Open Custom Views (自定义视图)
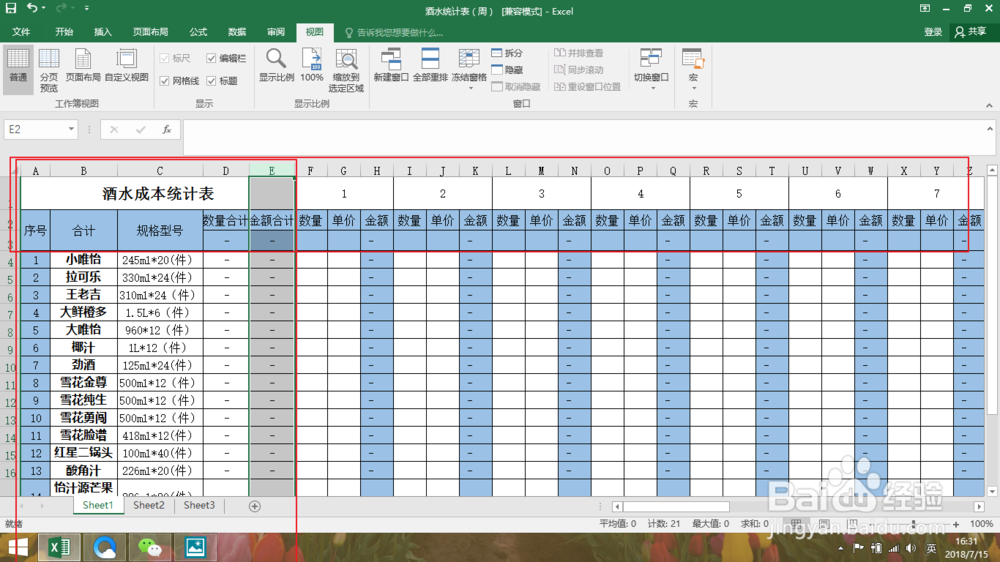This screenshot has height=562, width=1000. point(126,66)
